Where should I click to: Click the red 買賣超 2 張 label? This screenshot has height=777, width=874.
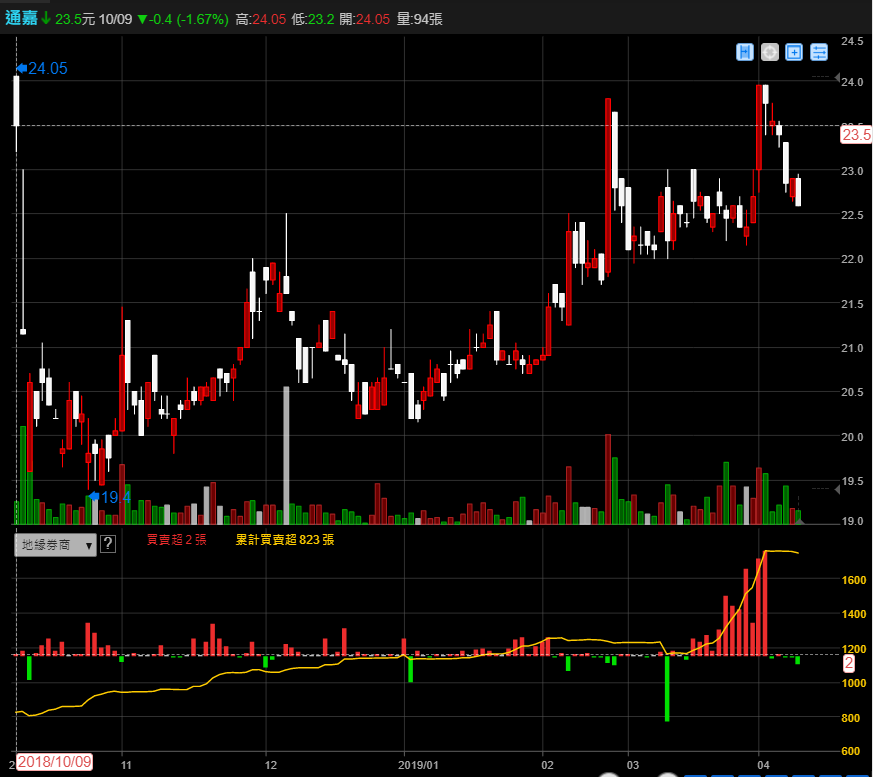(x=177, y=540)
